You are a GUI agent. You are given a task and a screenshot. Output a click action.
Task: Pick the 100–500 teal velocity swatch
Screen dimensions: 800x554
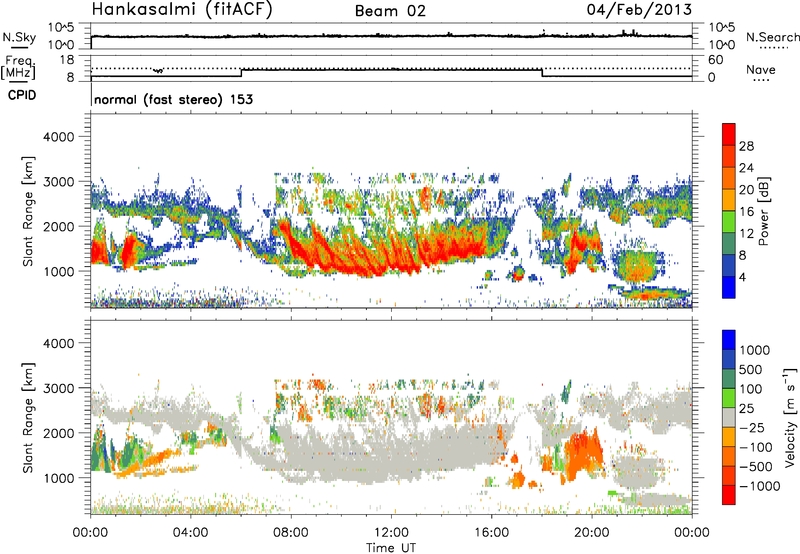coord(729,379)
